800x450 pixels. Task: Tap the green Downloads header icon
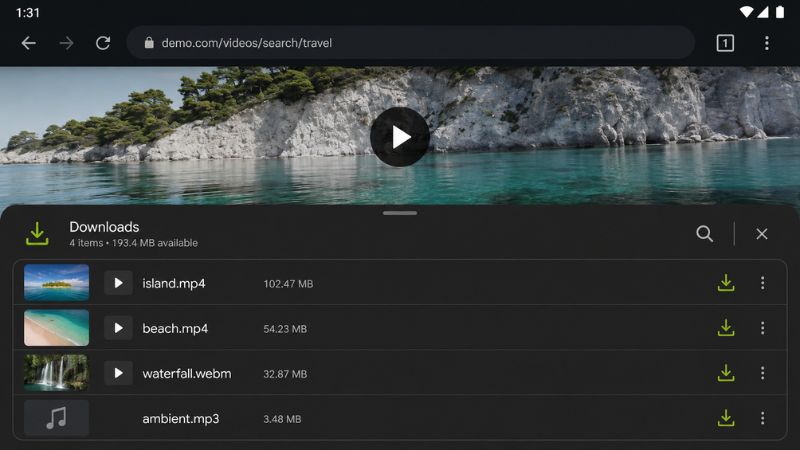pyautogui.click(x=37, y=234)
